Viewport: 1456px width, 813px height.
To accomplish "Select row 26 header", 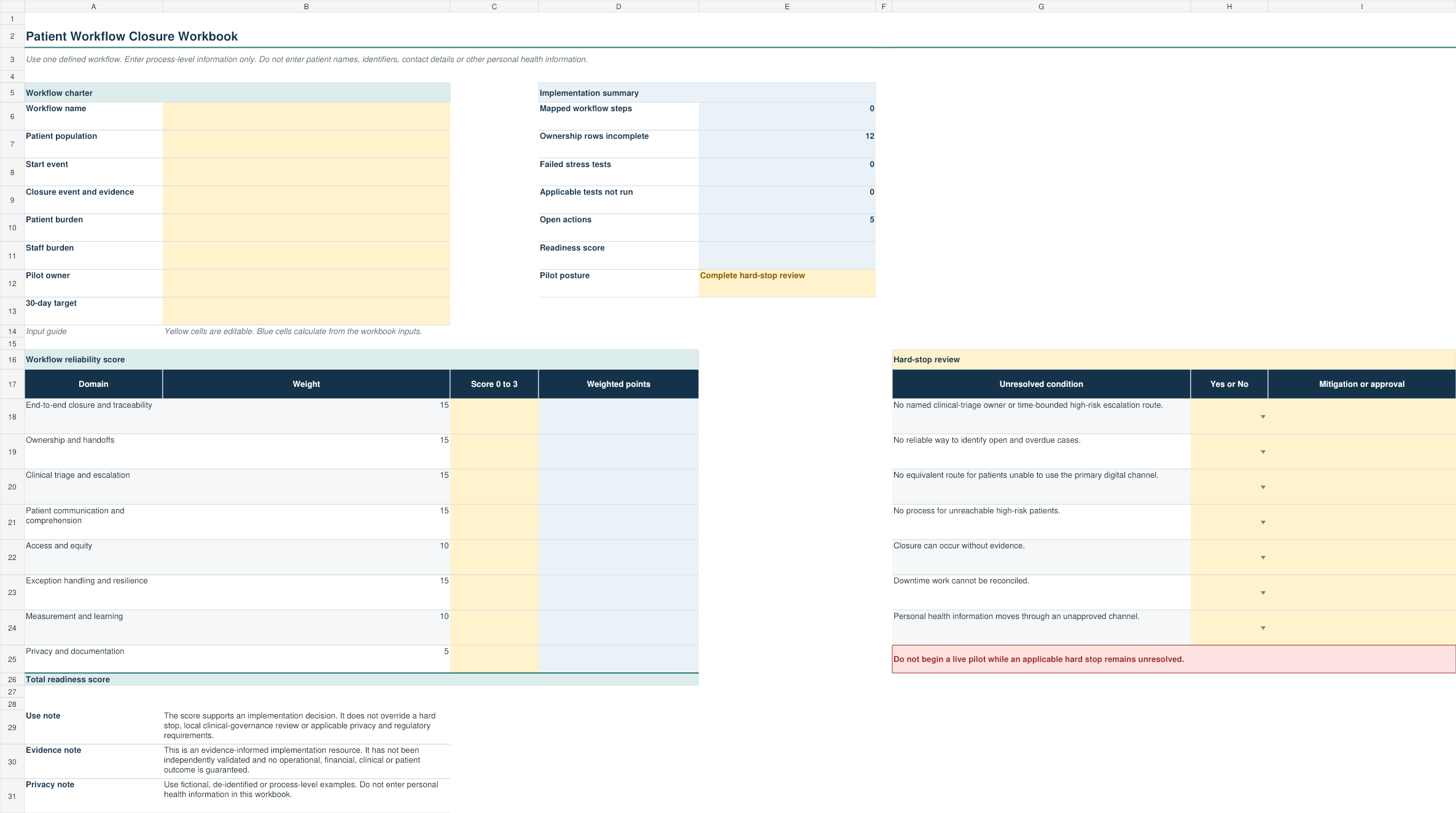I will tap(12, 680).
